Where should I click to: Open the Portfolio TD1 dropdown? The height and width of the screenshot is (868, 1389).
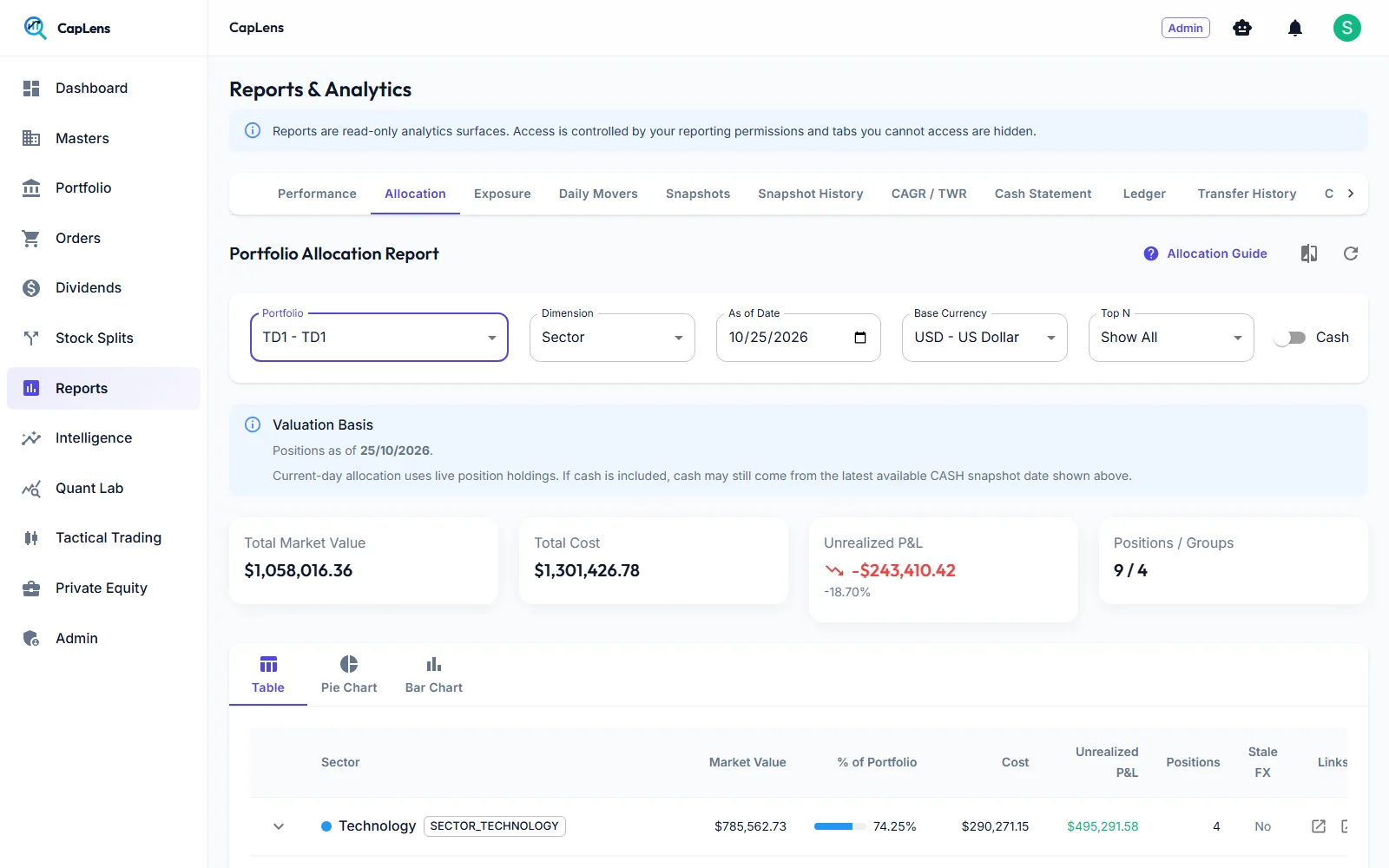[x=379, y=337]
